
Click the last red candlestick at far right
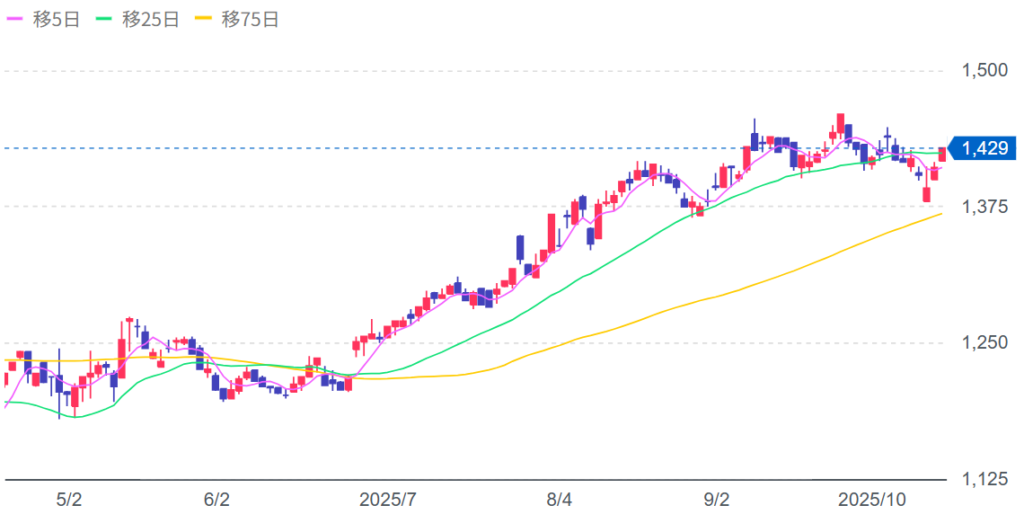(942, 154)
